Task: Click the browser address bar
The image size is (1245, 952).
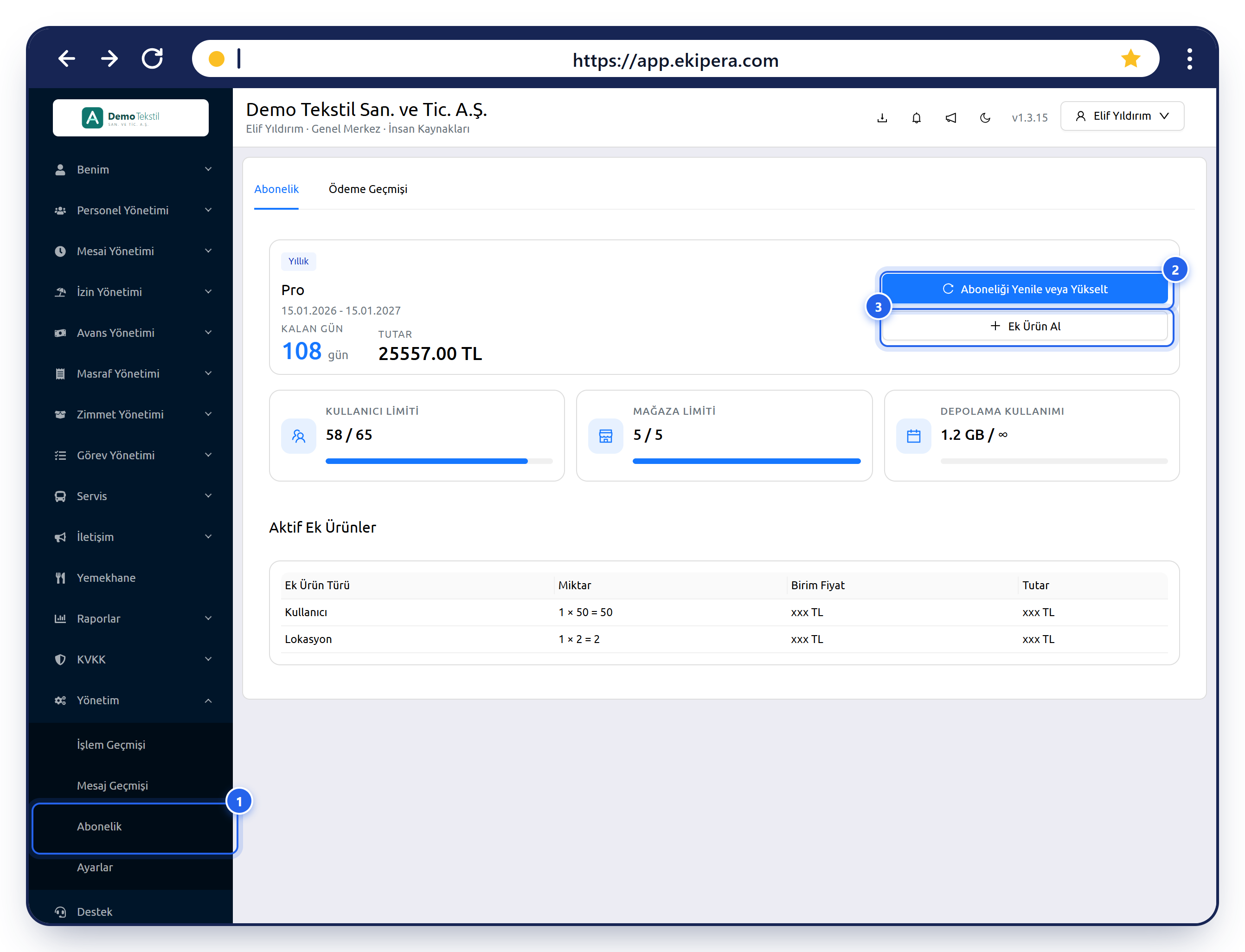Action: click(675, 58)
